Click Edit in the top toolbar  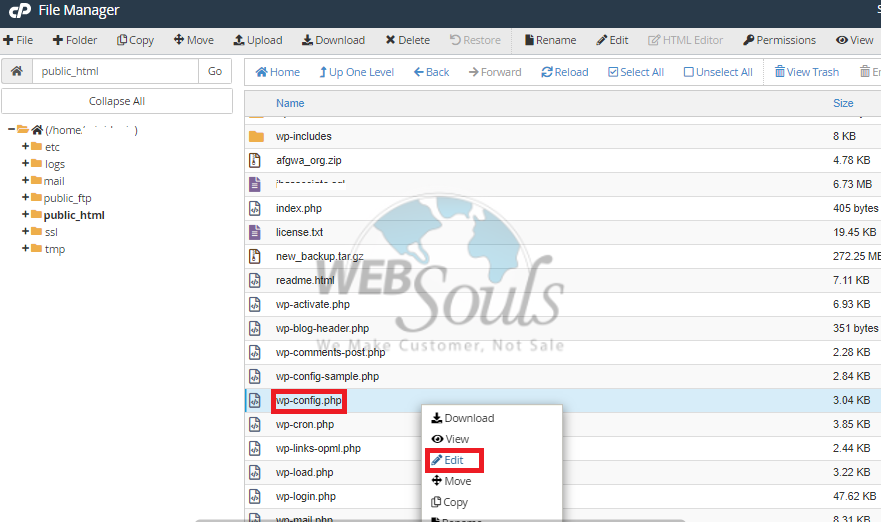(612, 40)
